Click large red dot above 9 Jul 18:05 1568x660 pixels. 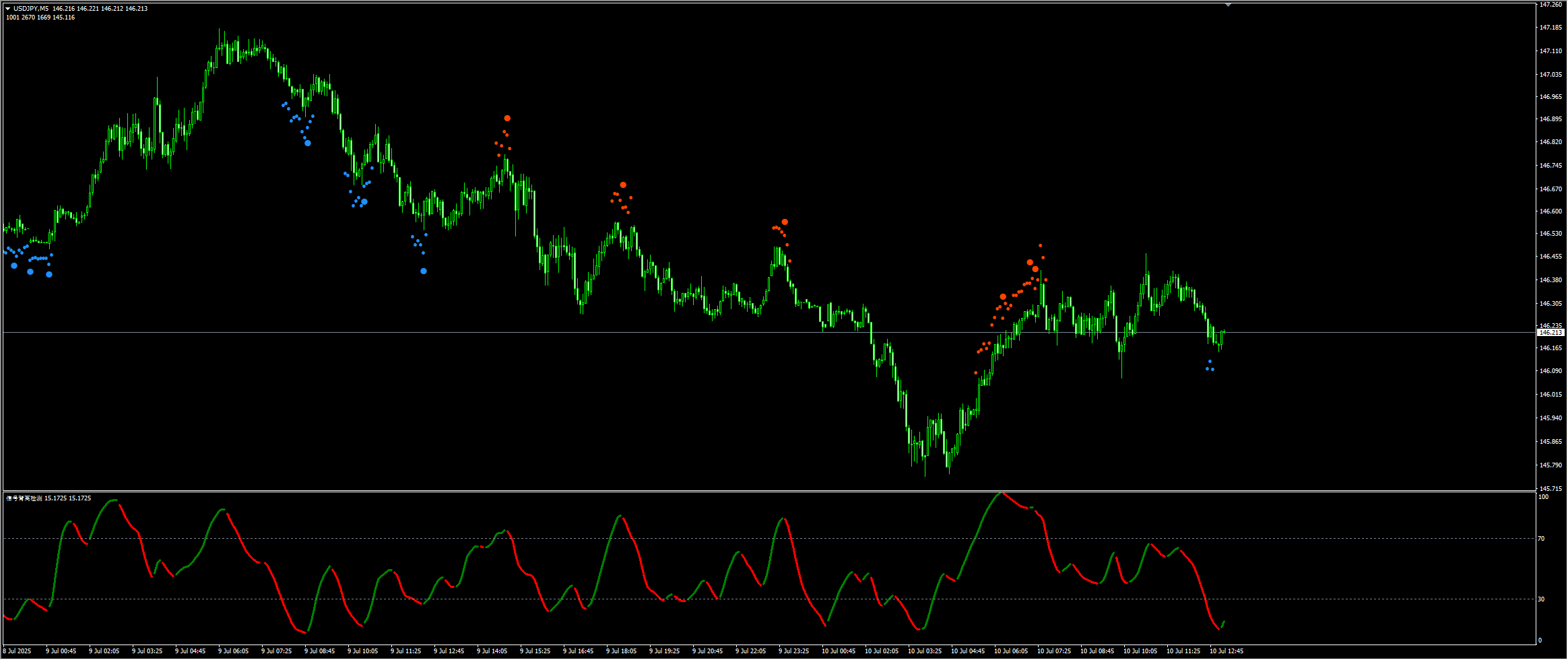click(x=623, y=185)
